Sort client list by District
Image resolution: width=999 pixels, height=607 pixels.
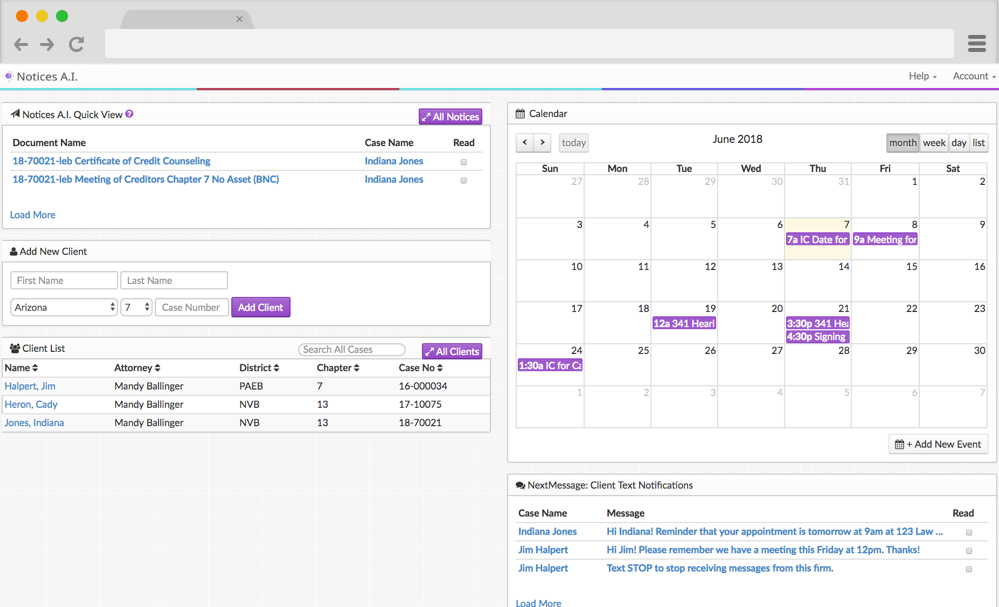259,368
